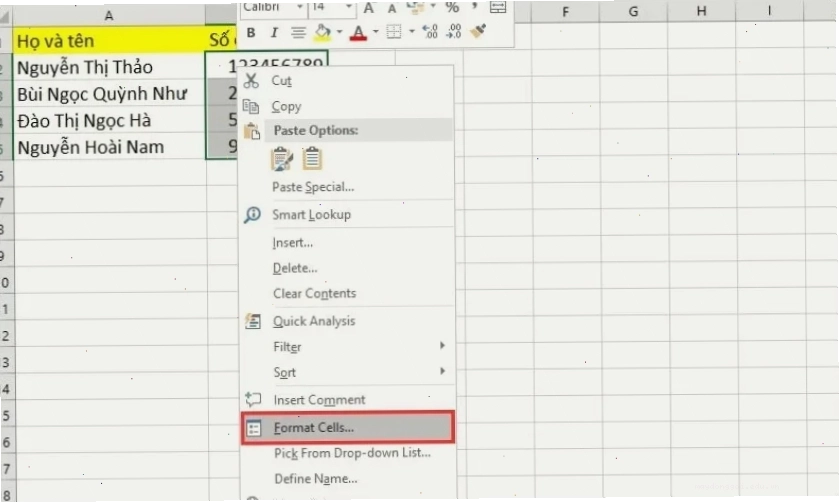Apply borders with the borders icon
Screen dimensions: 839x503
pos(394,32)
